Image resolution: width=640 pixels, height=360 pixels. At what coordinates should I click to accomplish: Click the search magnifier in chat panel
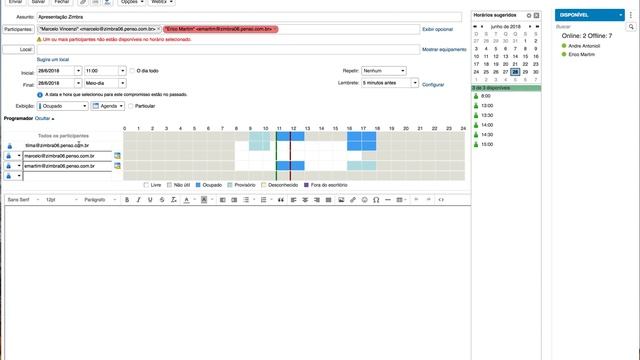[x=631, y=27]
